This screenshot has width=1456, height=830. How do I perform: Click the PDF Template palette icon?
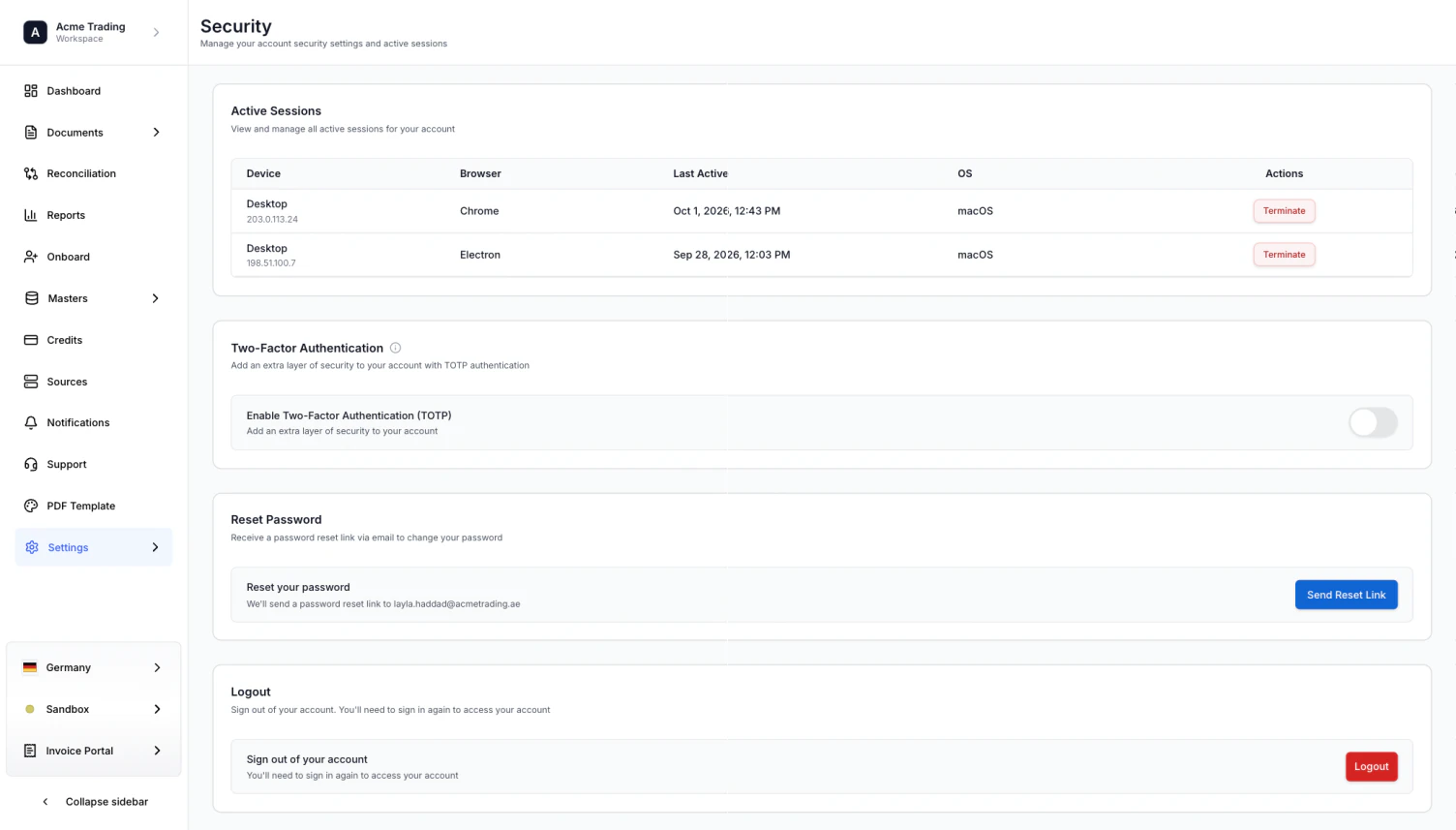pyautogui.click(x=31, y=506)
